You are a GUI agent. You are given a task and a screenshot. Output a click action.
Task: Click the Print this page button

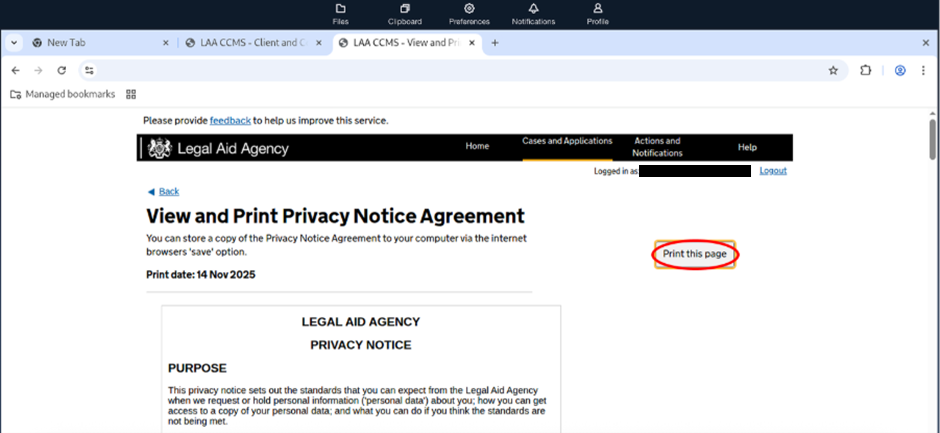pyautogui.click(x=695, y=254)
